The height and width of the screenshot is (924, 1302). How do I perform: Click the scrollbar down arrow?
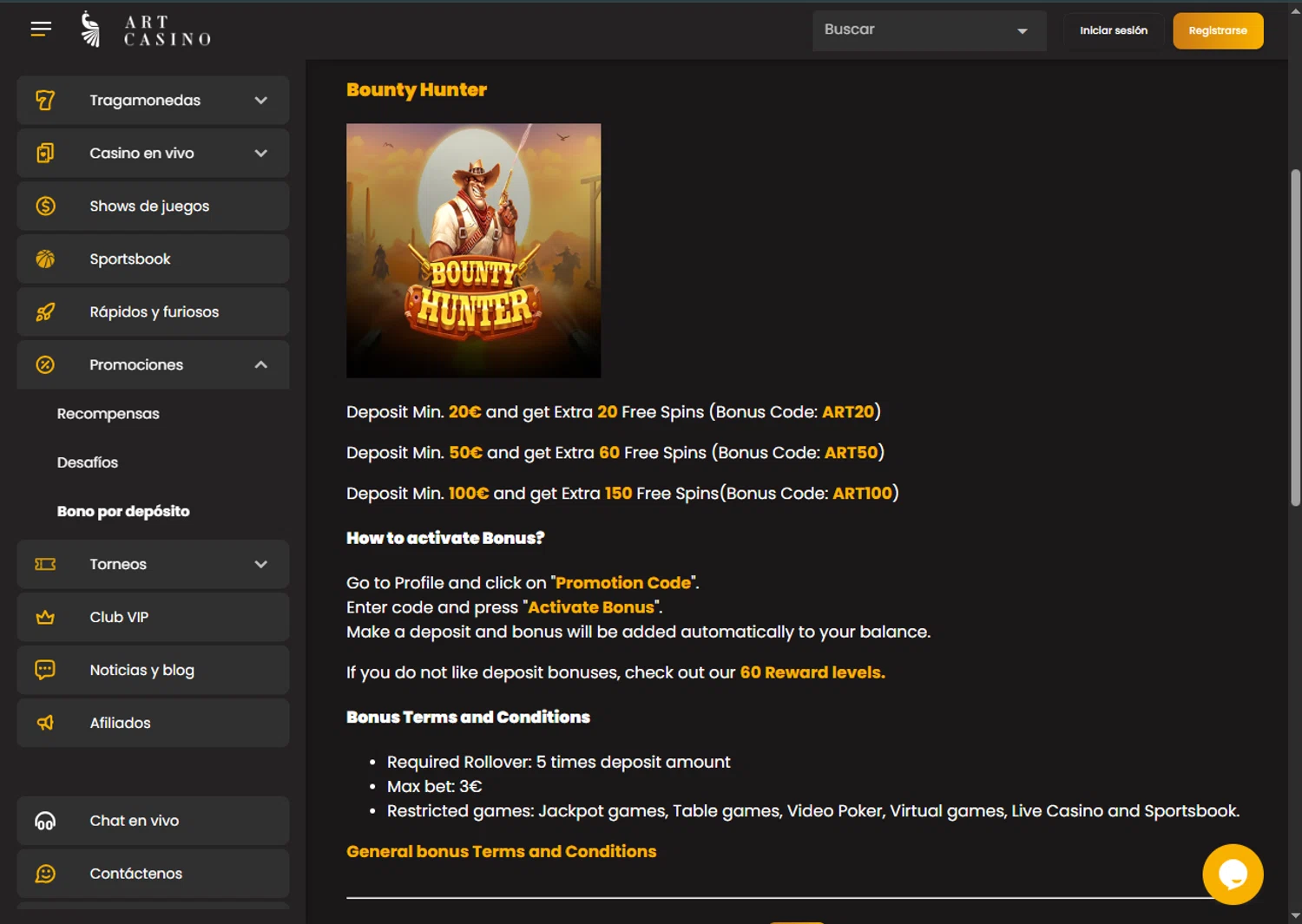(1295, 915)
